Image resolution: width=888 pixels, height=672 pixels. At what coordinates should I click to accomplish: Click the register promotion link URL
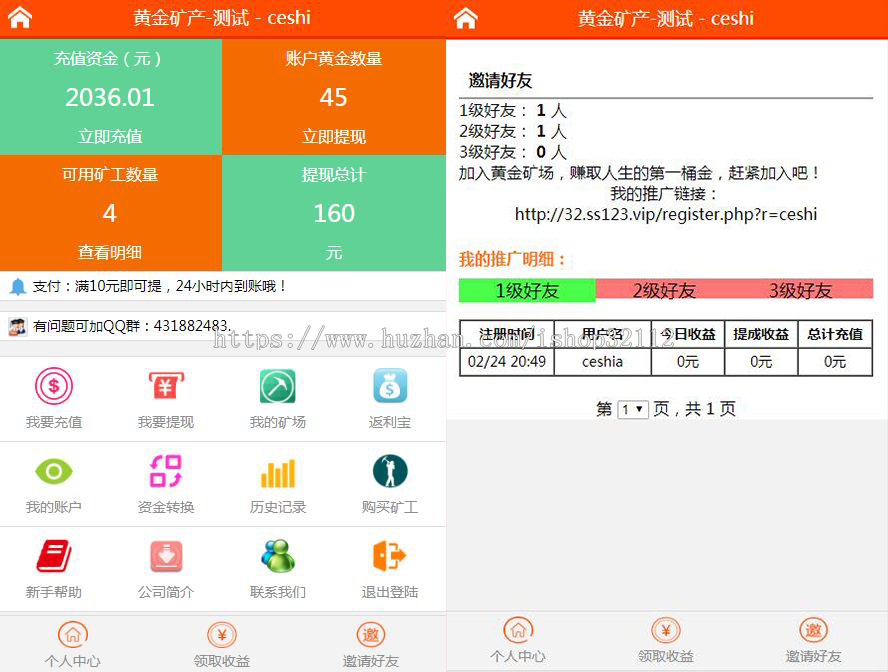[667, 214]
